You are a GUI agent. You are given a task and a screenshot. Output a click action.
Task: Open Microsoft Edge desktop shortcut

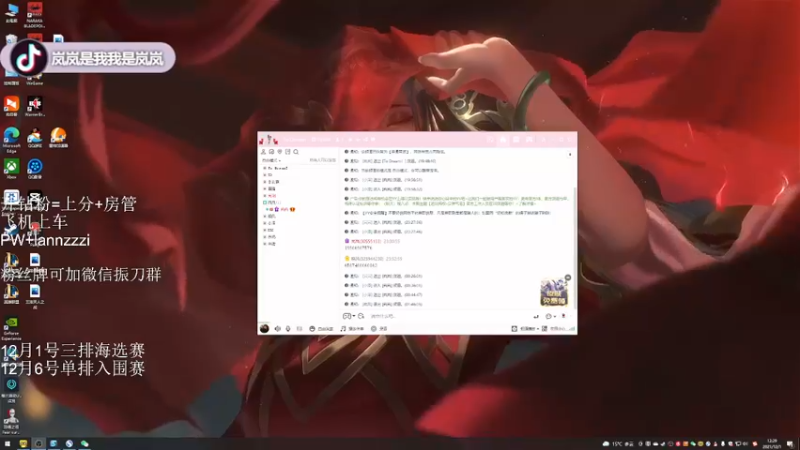click(x=11, y=140)
